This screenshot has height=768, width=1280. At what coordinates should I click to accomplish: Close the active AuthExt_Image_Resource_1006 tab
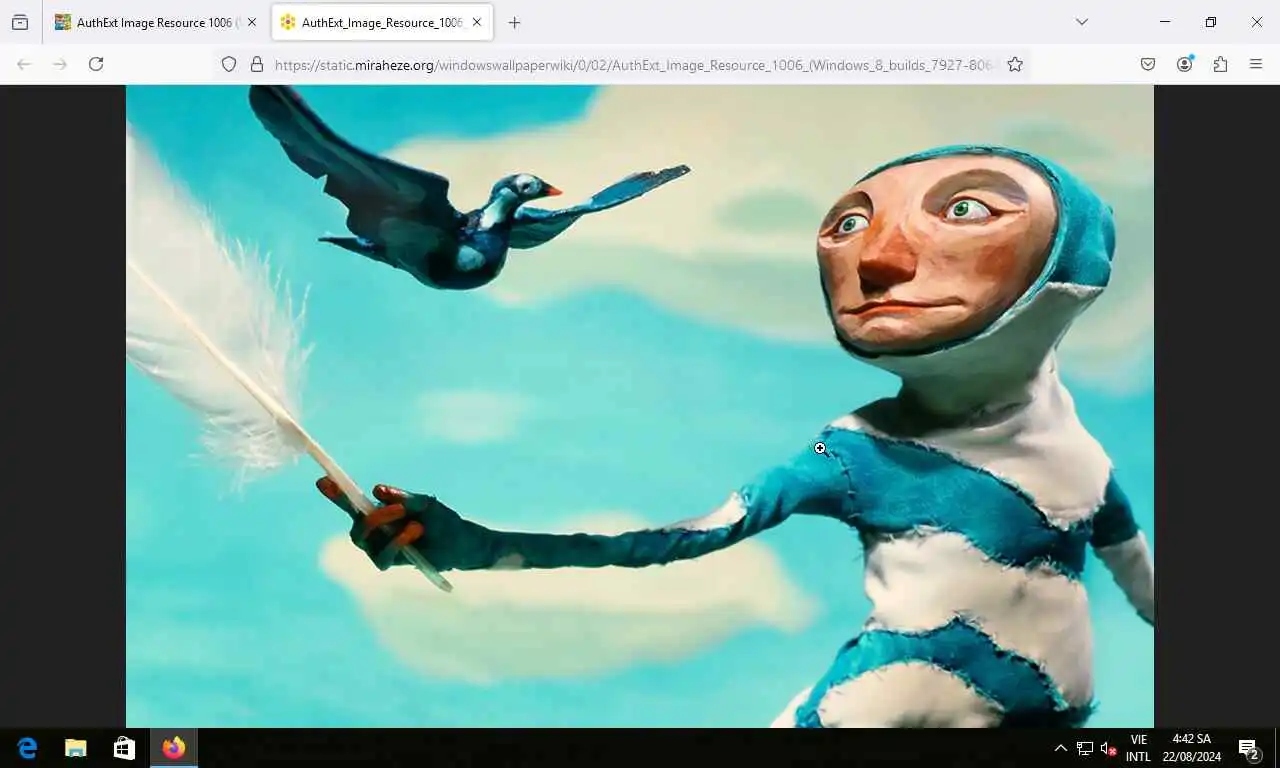[477, 22]
